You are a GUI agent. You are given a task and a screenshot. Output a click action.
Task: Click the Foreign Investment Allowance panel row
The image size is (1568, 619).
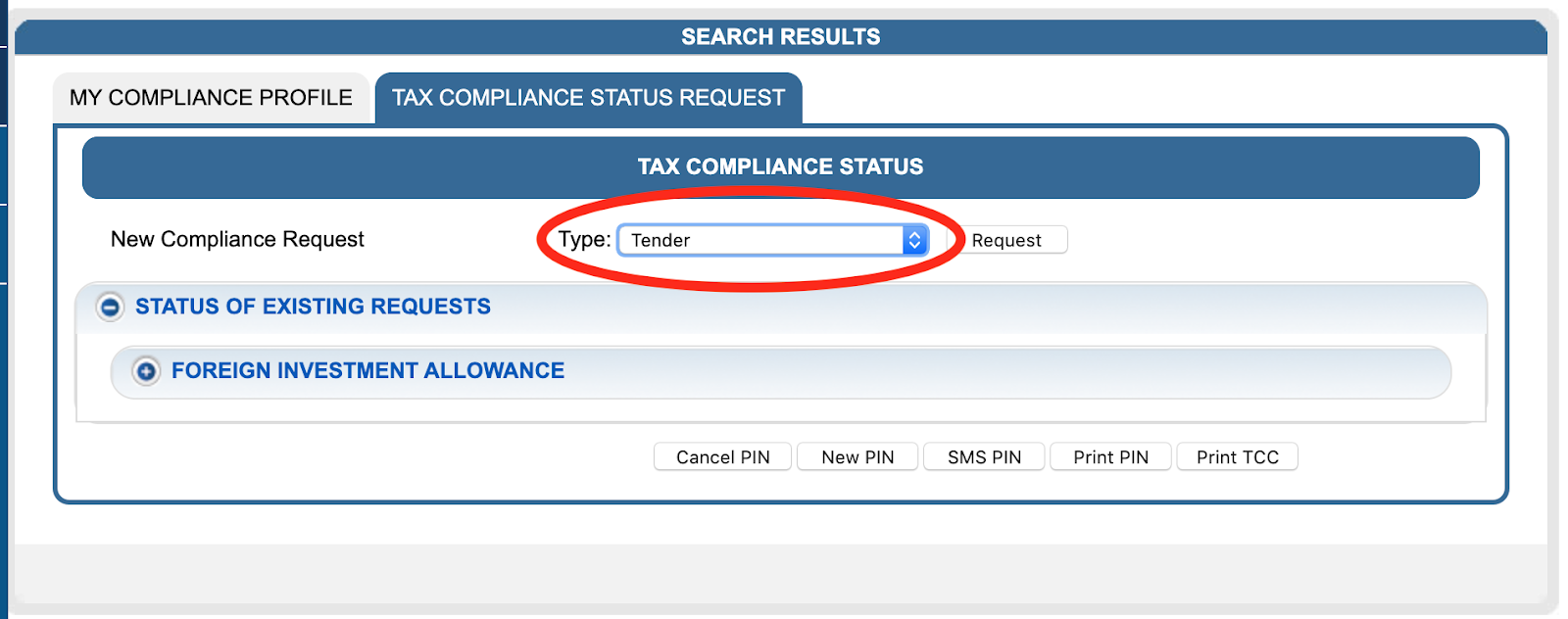click(781, 372)
